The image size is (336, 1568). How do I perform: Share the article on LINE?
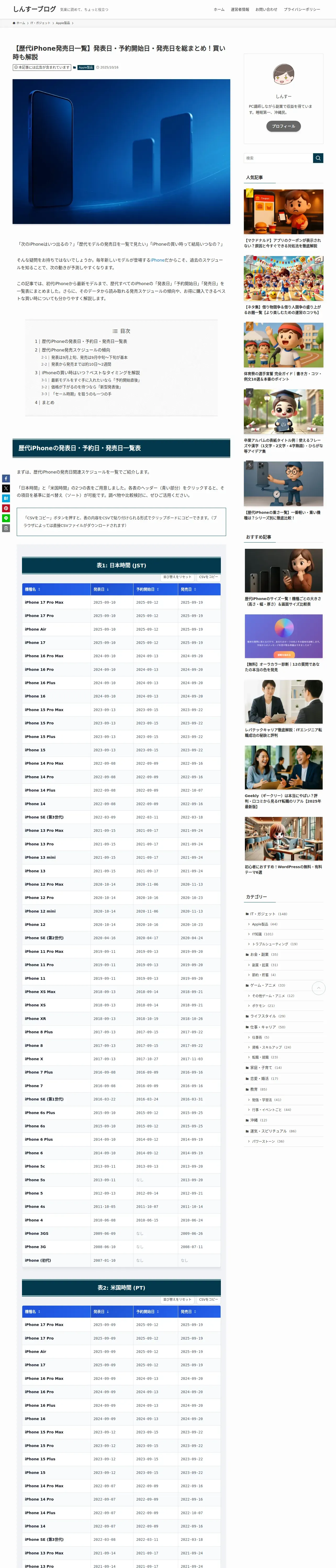point(5,518)
